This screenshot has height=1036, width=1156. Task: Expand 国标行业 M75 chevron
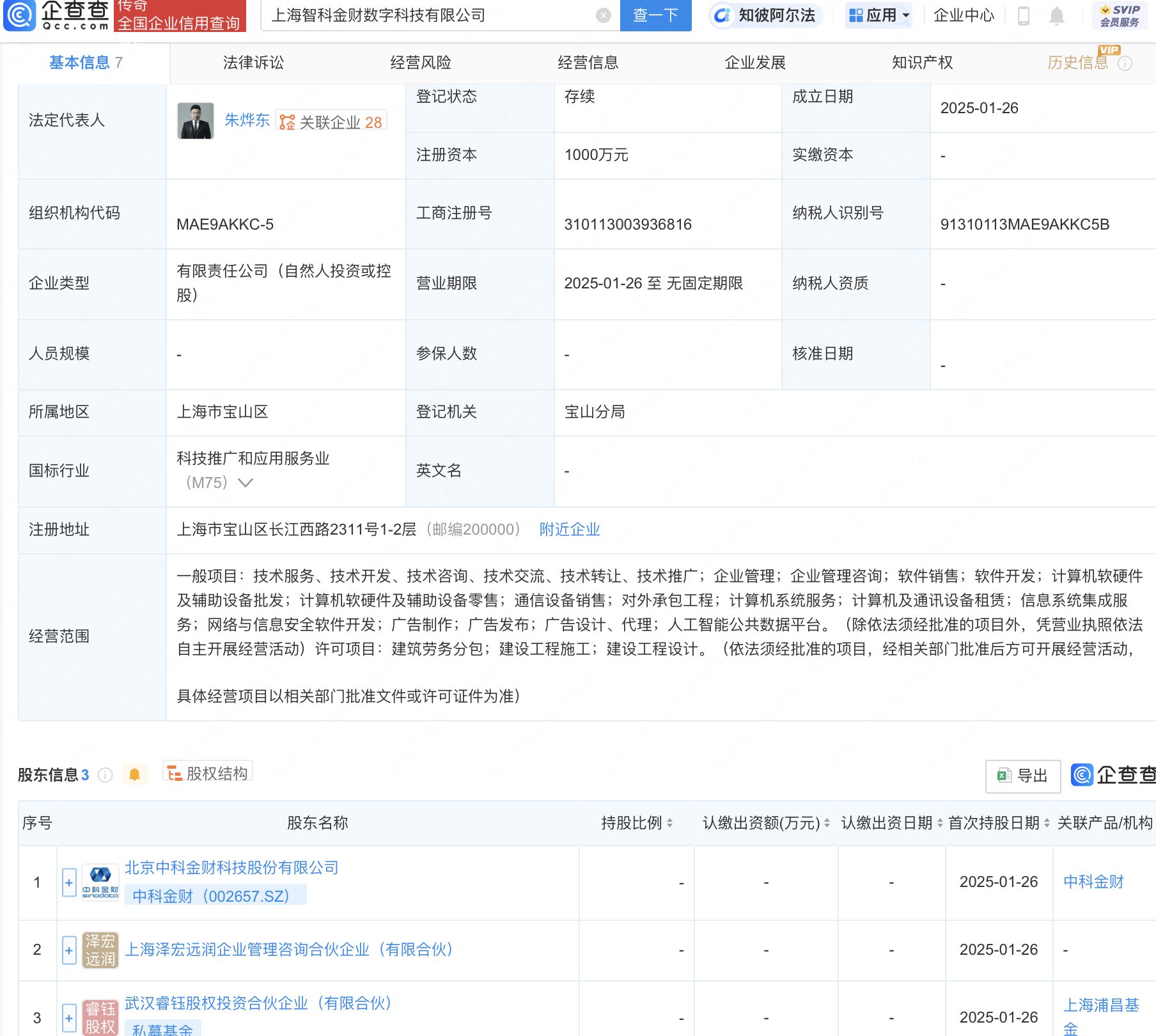tap(246, 482)
